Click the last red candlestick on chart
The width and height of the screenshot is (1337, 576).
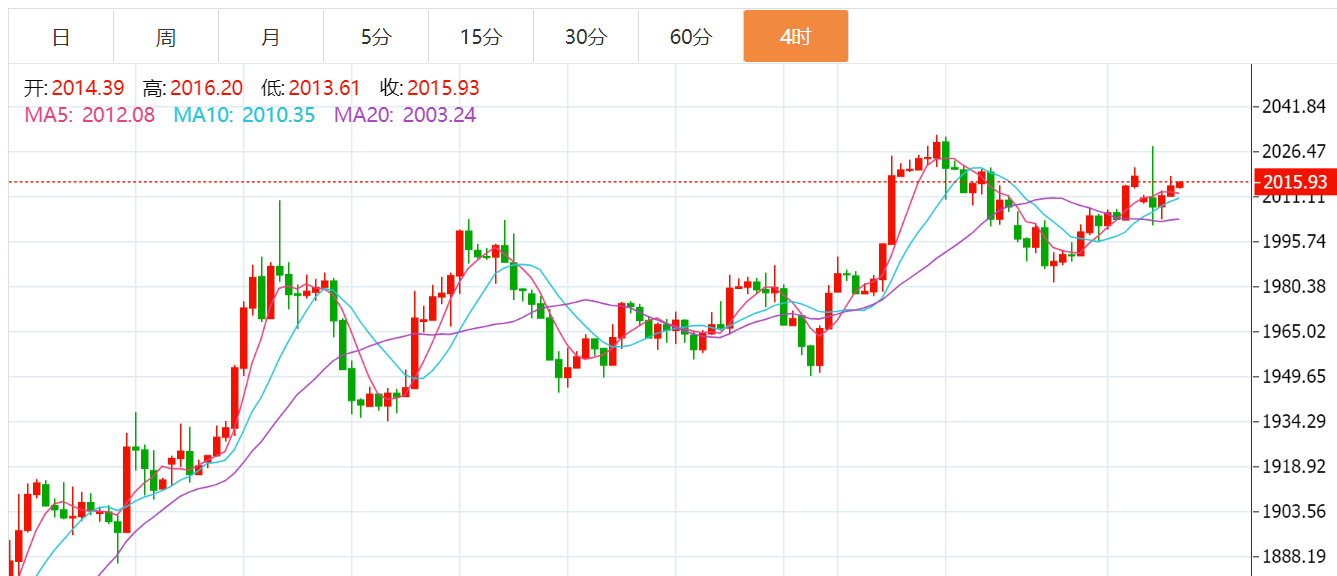1180,184
